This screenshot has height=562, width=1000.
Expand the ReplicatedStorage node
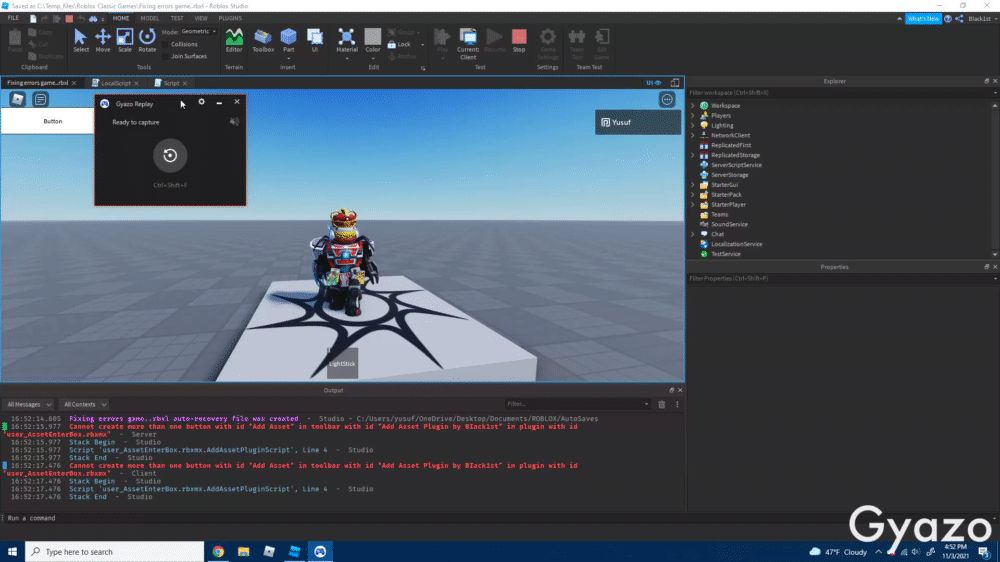(x=693, y=155)
